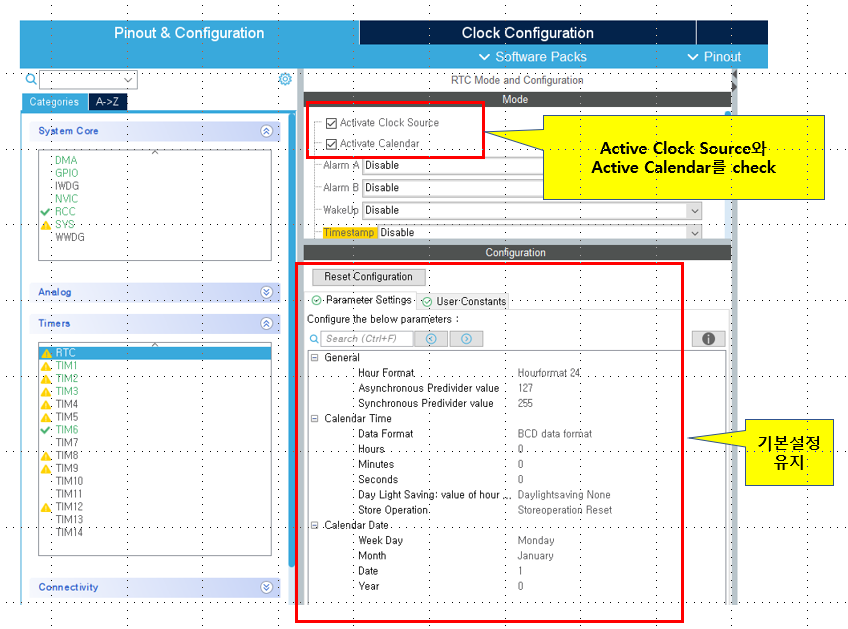Click the info icon in parameter settings
848x629 pixels.
coord(708,339)
